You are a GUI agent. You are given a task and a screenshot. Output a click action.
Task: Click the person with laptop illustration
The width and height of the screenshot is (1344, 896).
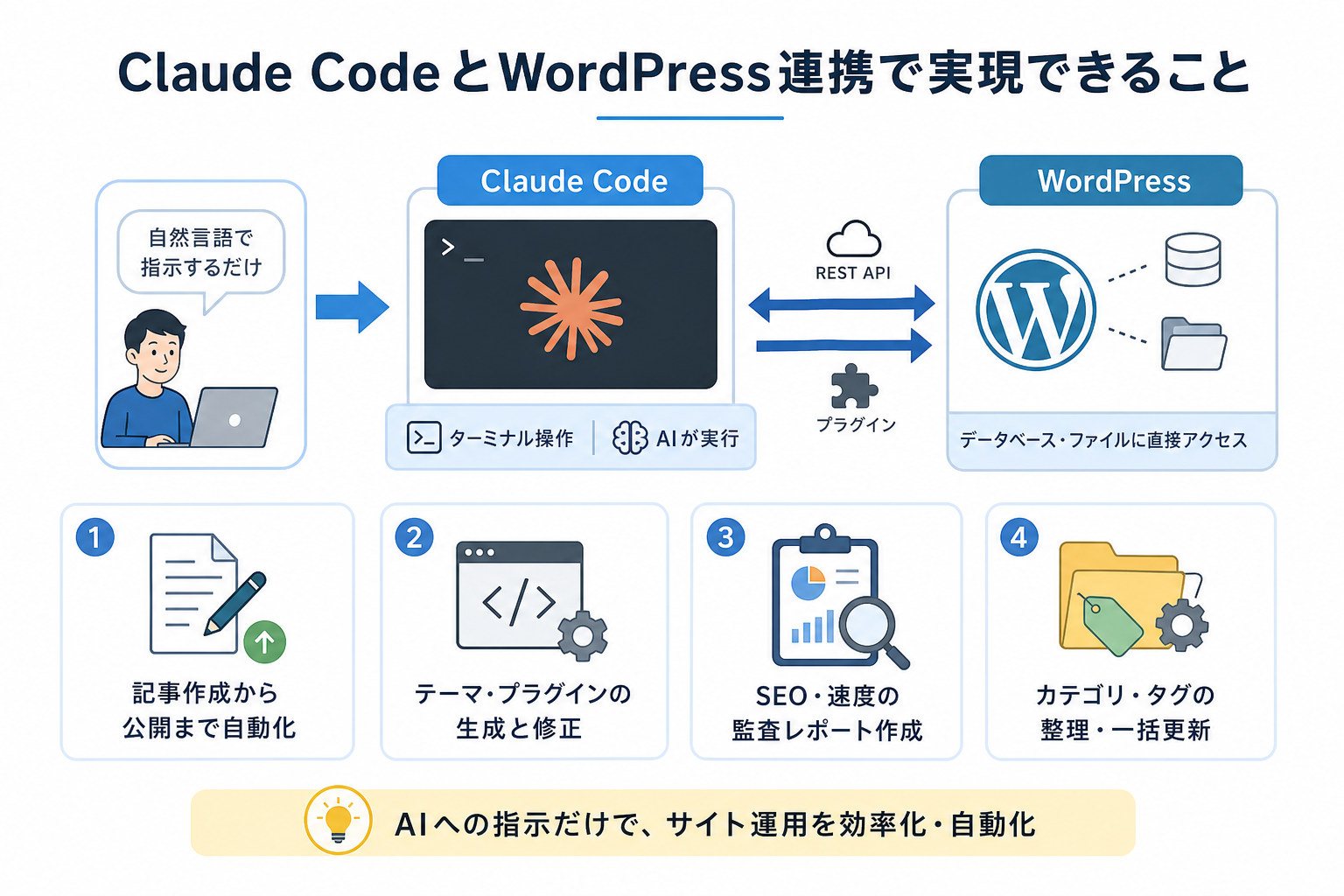coord(188,379)
